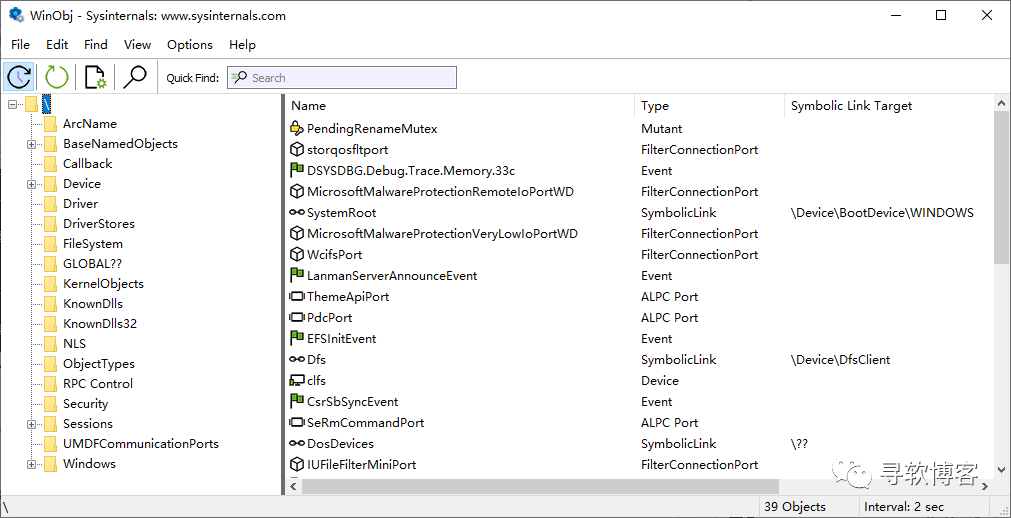Click the vertical scrollbar down arrow
1011x518 pixels.
point(1001,470)
